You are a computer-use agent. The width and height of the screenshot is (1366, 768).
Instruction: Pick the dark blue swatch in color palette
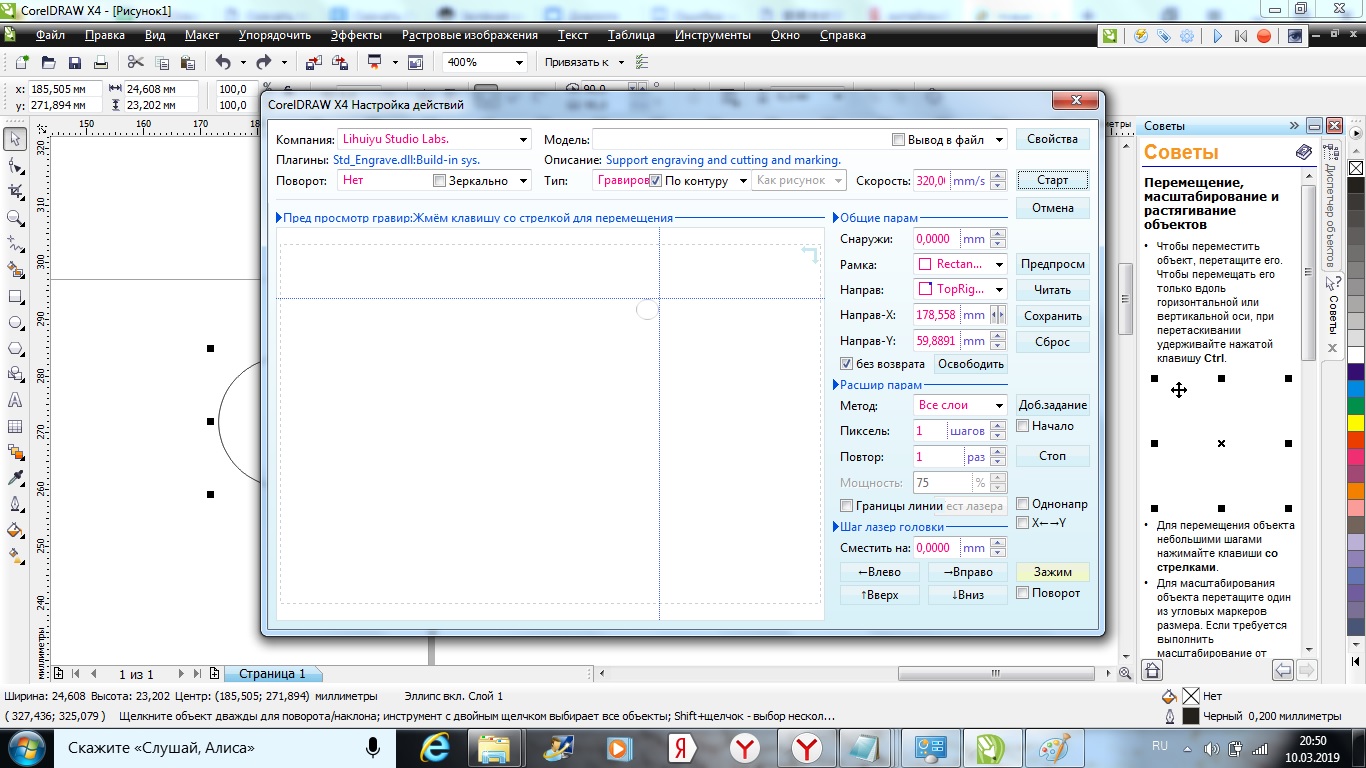(1356, 371)
